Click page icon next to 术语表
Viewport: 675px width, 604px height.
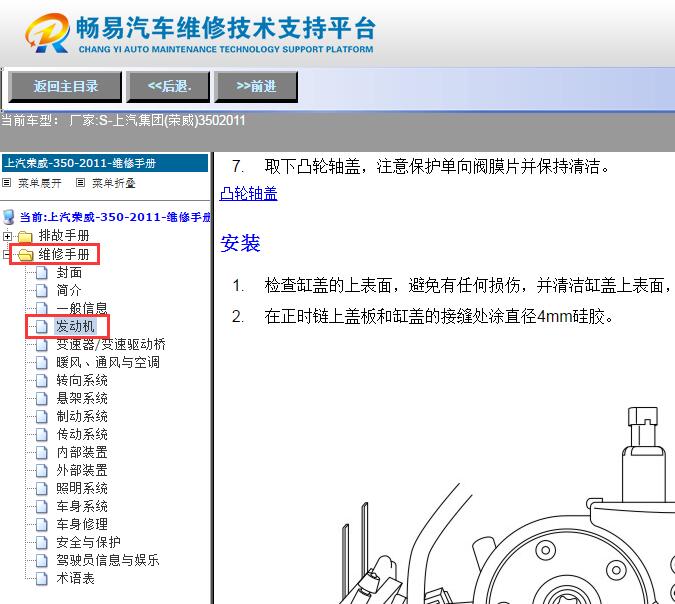point(42,579)
